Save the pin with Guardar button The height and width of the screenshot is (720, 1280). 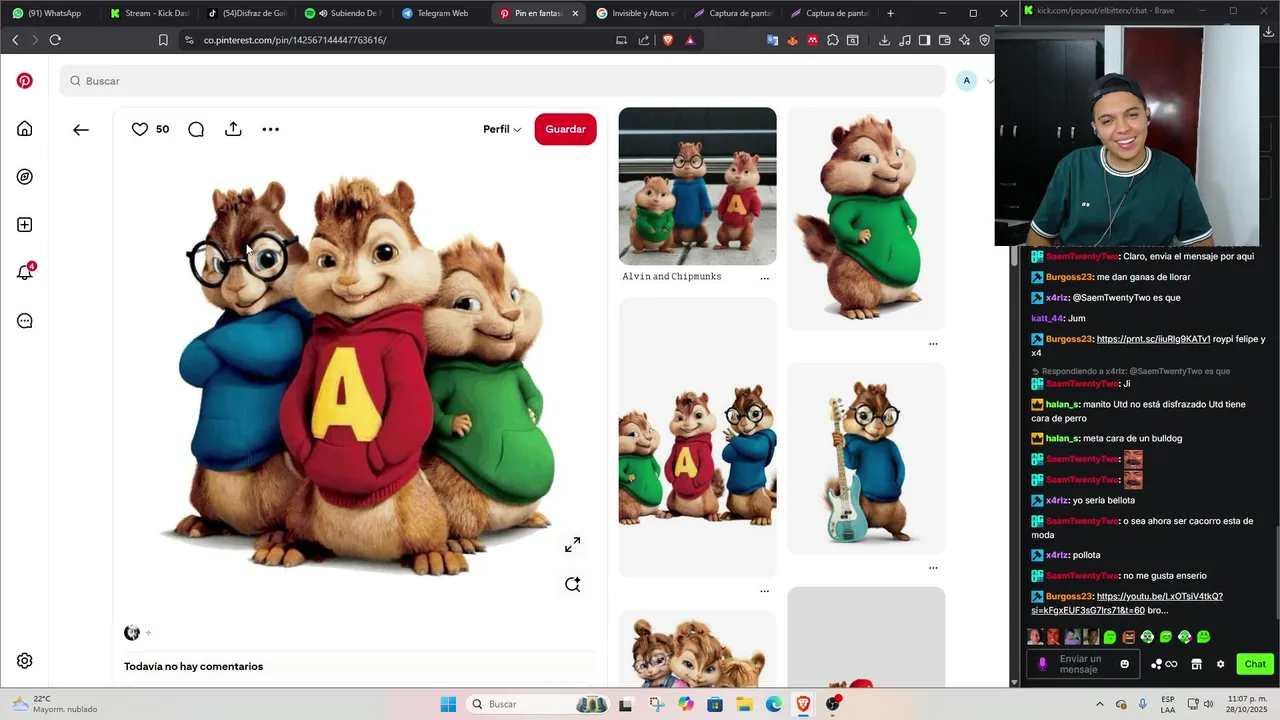click(565, 129)
